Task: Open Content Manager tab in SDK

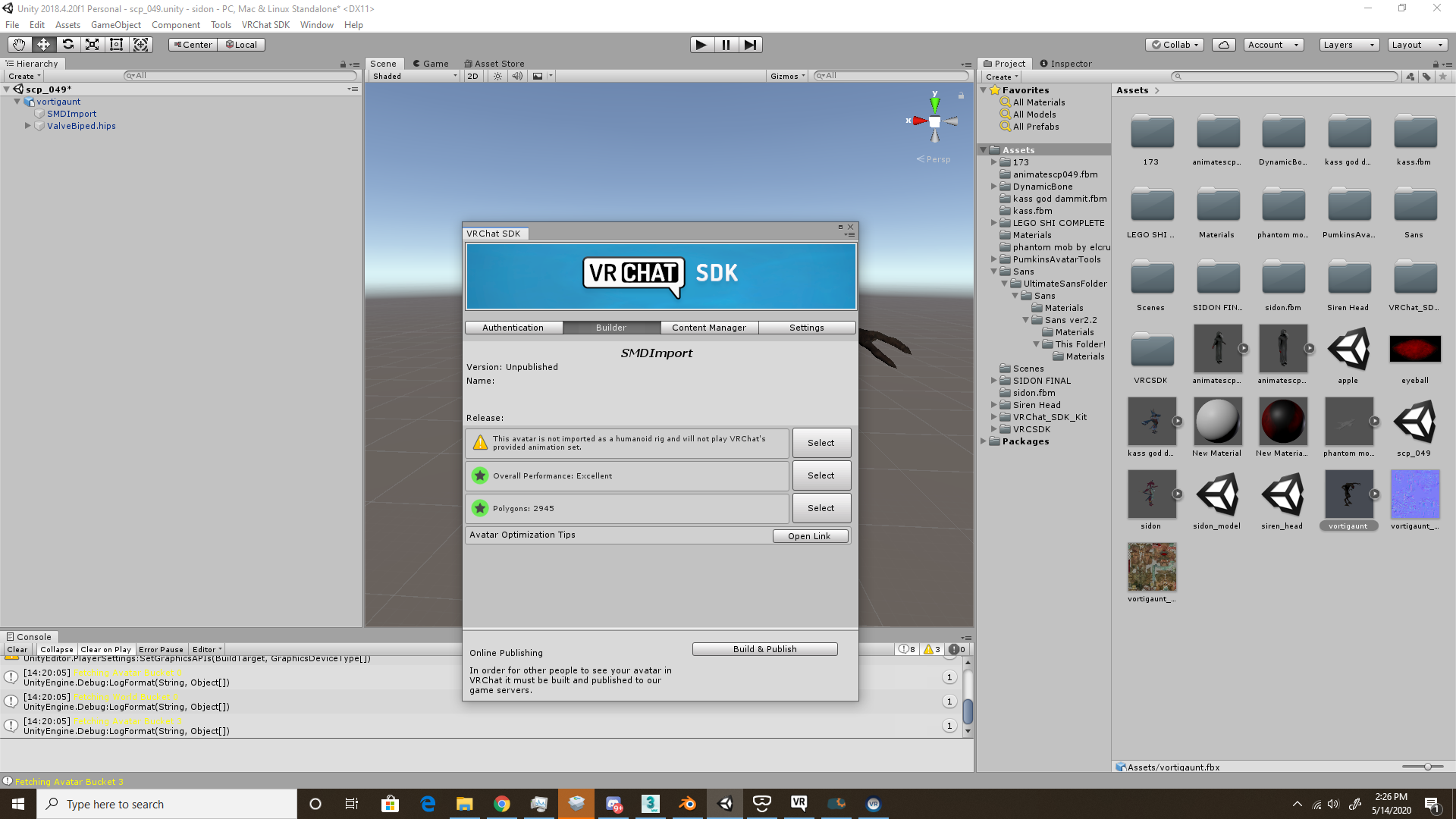Action: click(x=709, y=328)
